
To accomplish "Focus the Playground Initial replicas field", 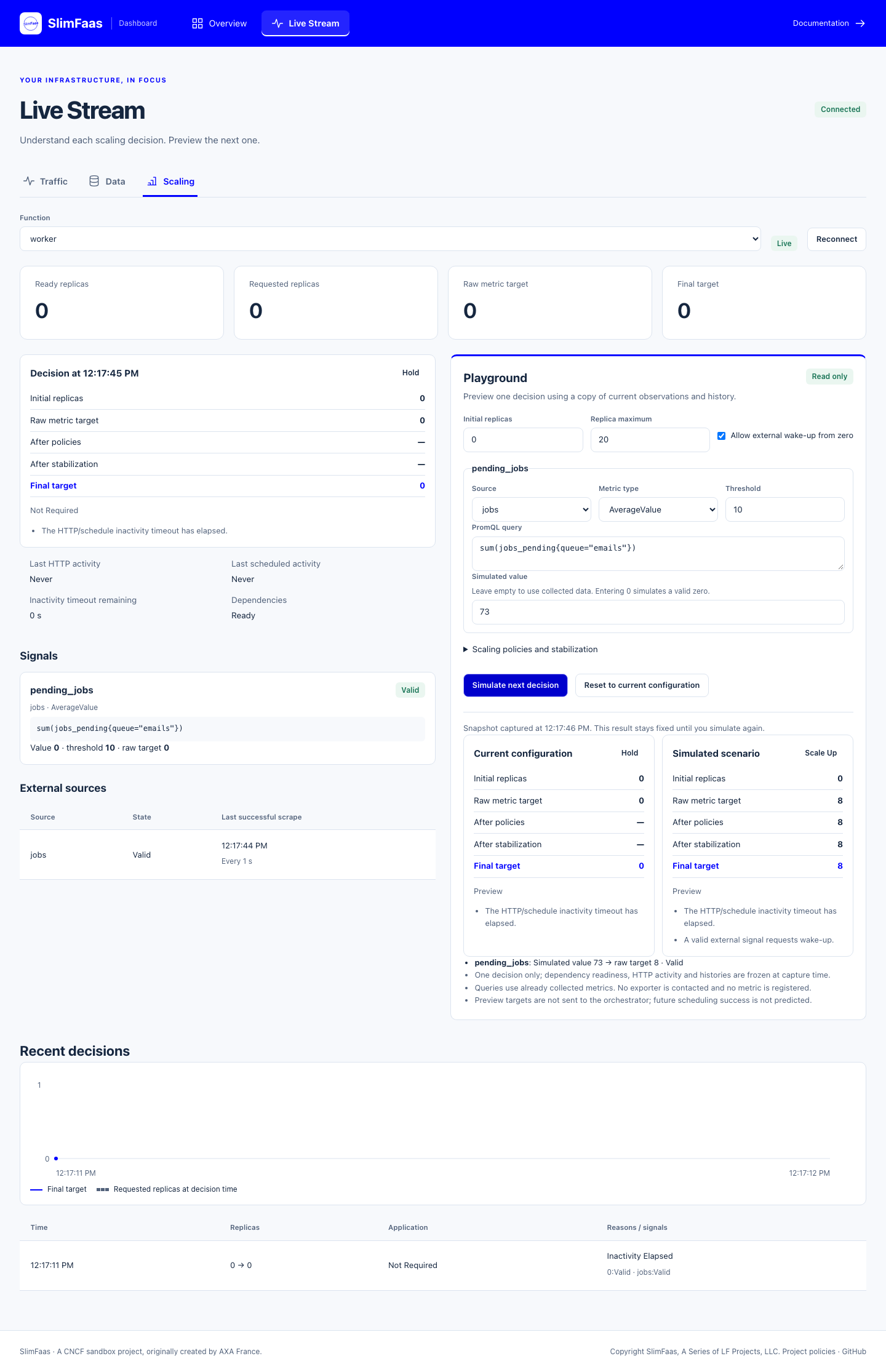I will coord(523,440).
